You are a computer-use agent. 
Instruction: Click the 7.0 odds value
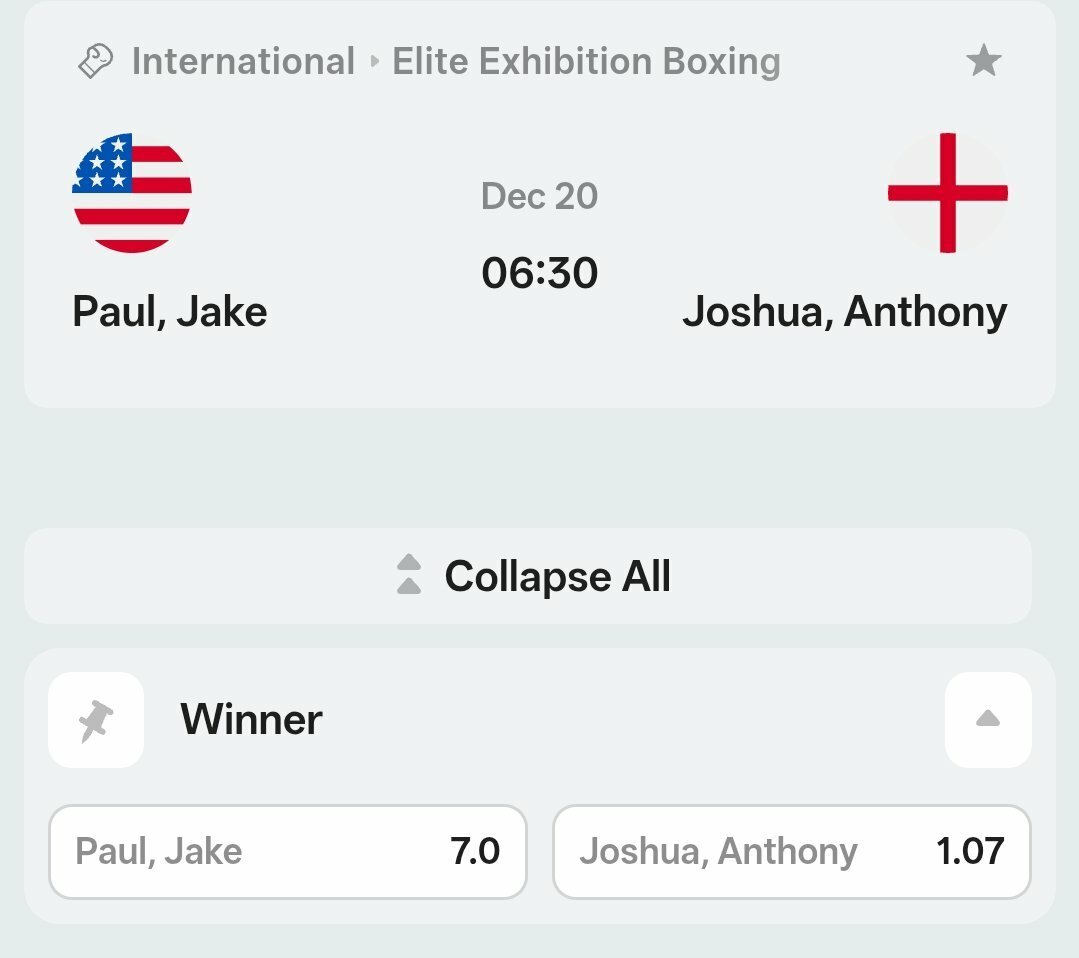click(x=475, y=852)
